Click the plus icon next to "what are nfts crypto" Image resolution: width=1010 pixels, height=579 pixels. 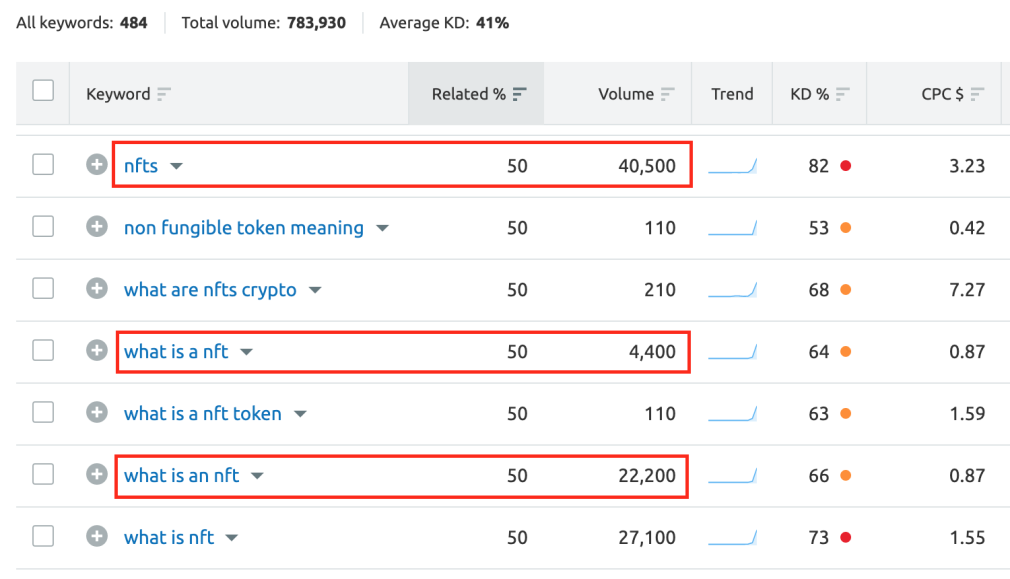point(97,289)
